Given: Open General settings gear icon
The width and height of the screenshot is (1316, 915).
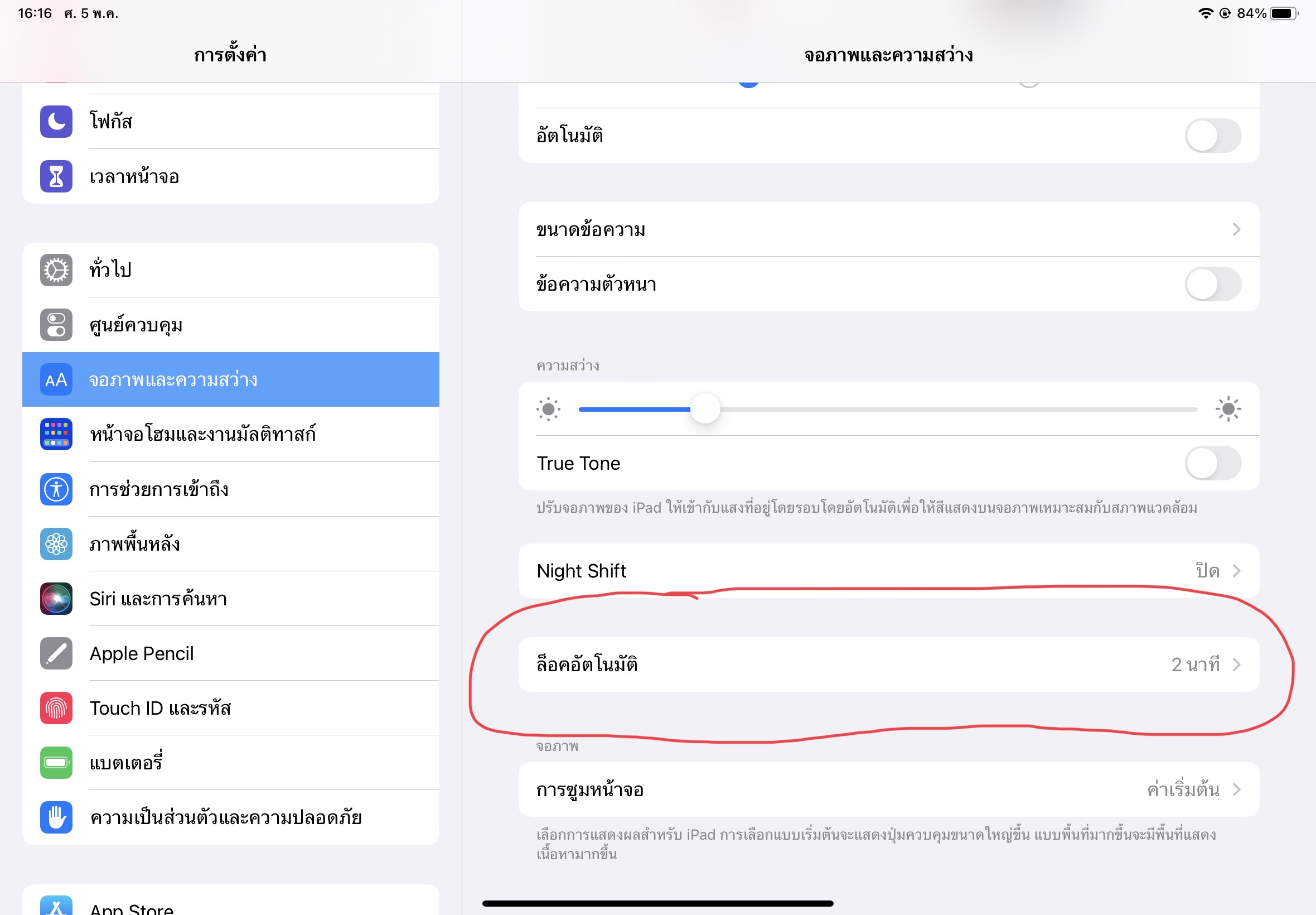Looking at the screenshot, I should (56, 270).
